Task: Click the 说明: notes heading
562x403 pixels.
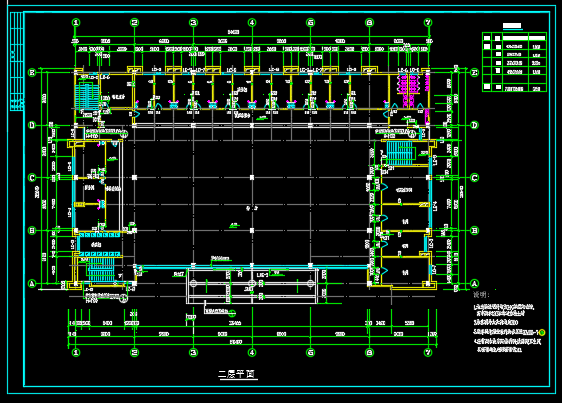Action: [481, 295]
